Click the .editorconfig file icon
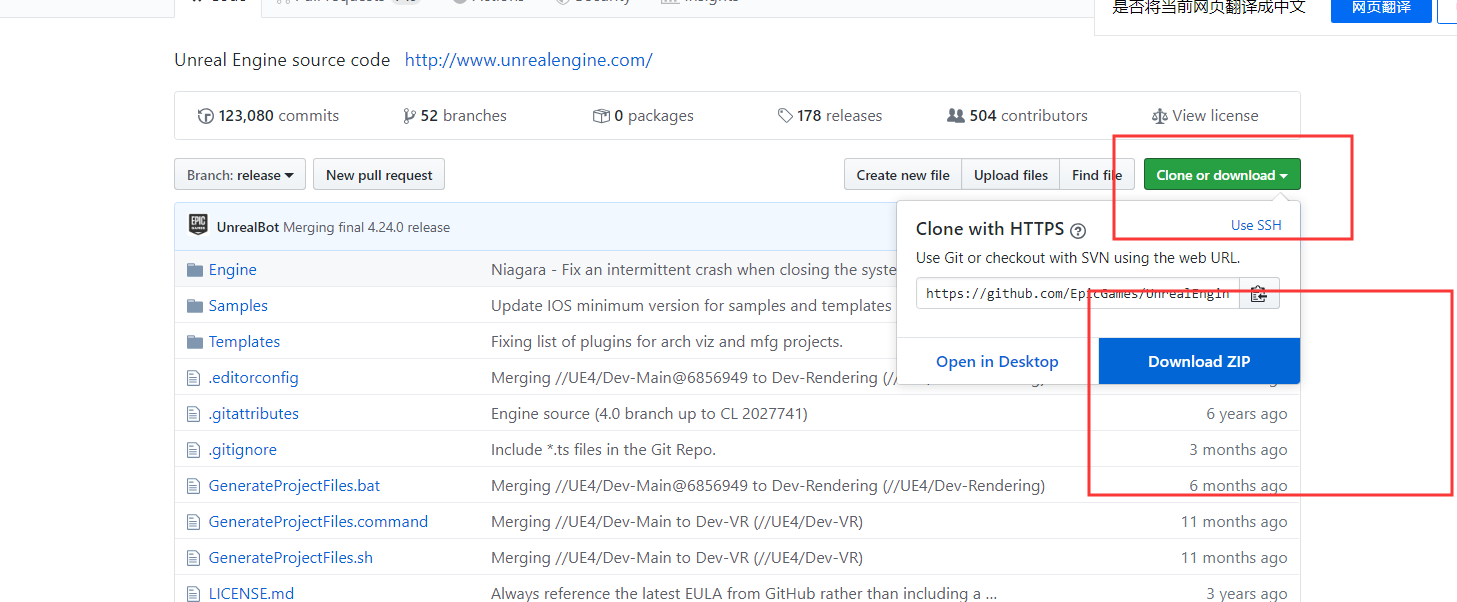 point(194,378)
